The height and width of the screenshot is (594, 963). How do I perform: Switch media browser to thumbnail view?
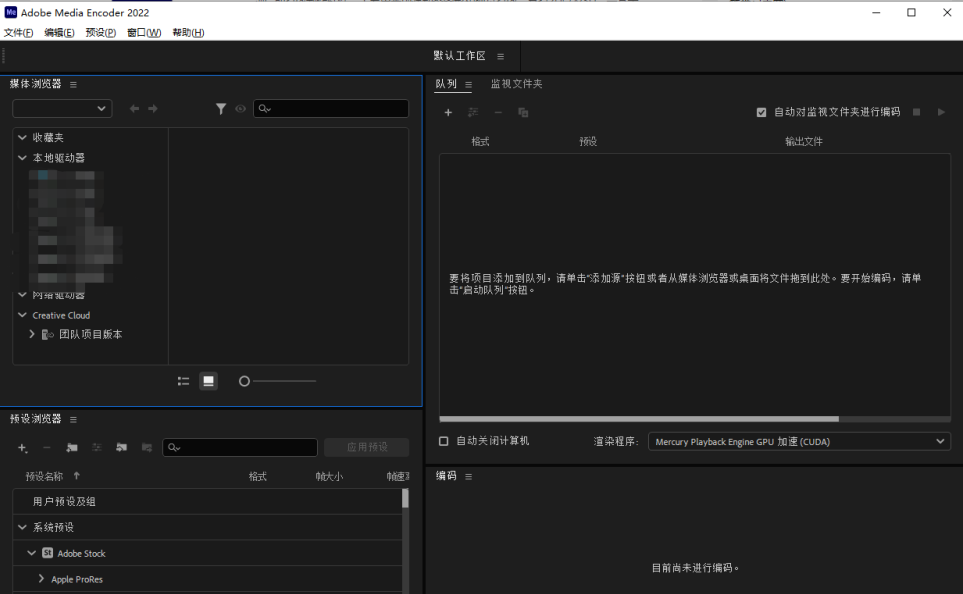click(x=208, y=381)
